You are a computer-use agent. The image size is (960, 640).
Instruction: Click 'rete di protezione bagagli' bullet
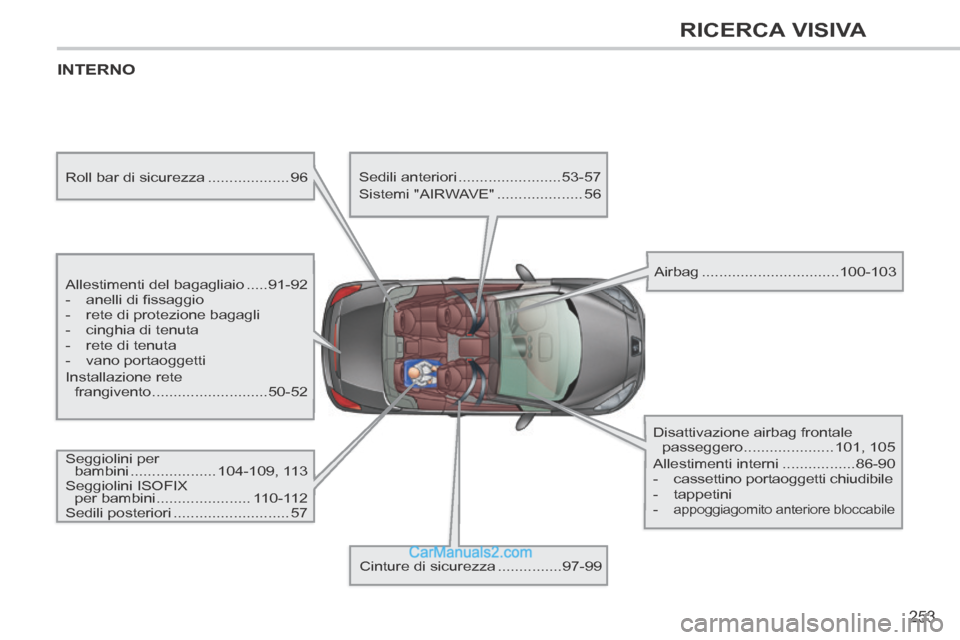click(163, 315)
